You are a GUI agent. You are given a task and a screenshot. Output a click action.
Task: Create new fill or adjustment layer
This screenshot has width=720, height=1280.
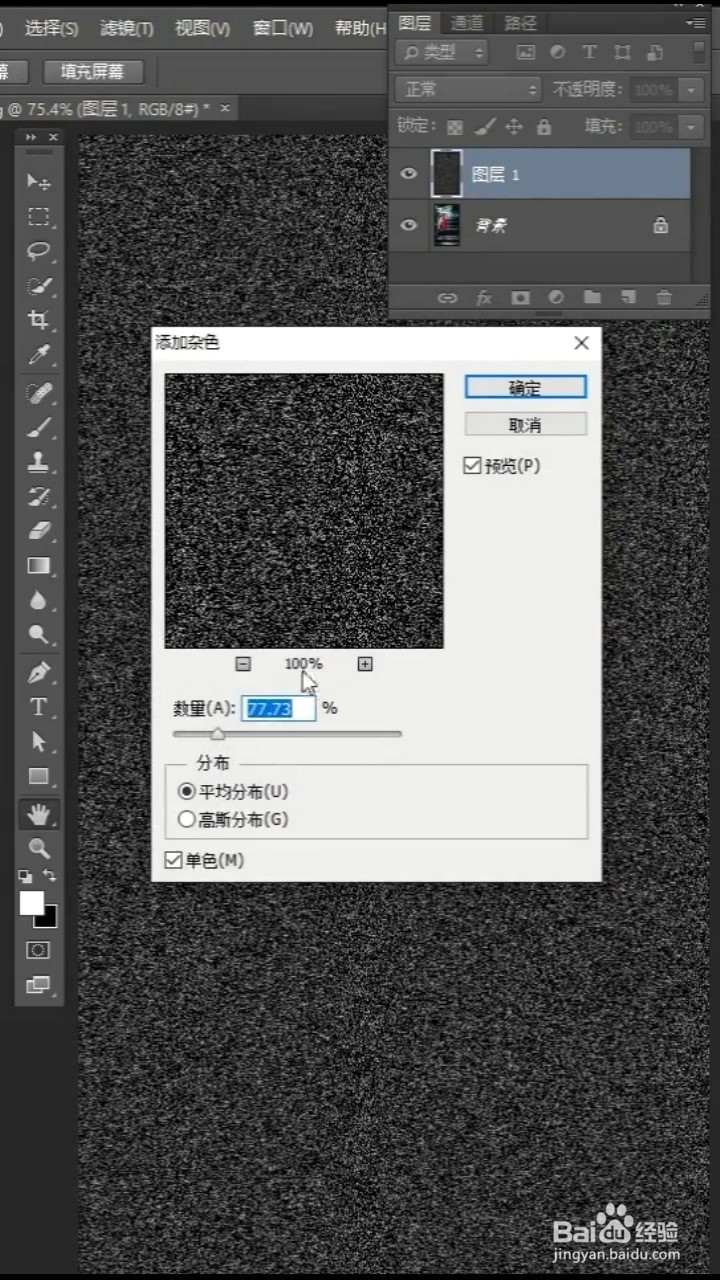click(557, 297)
